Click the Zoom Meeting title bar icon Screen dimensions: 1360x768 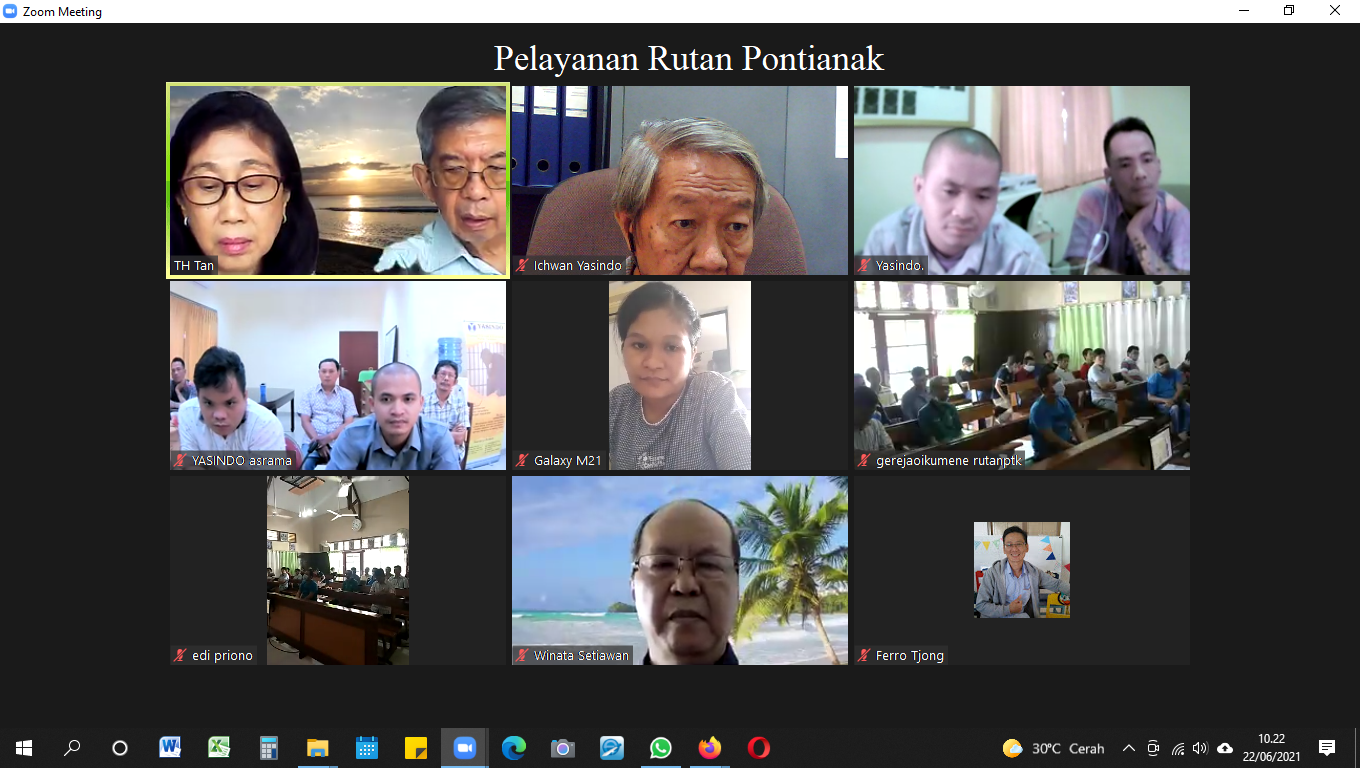[11, 11]
